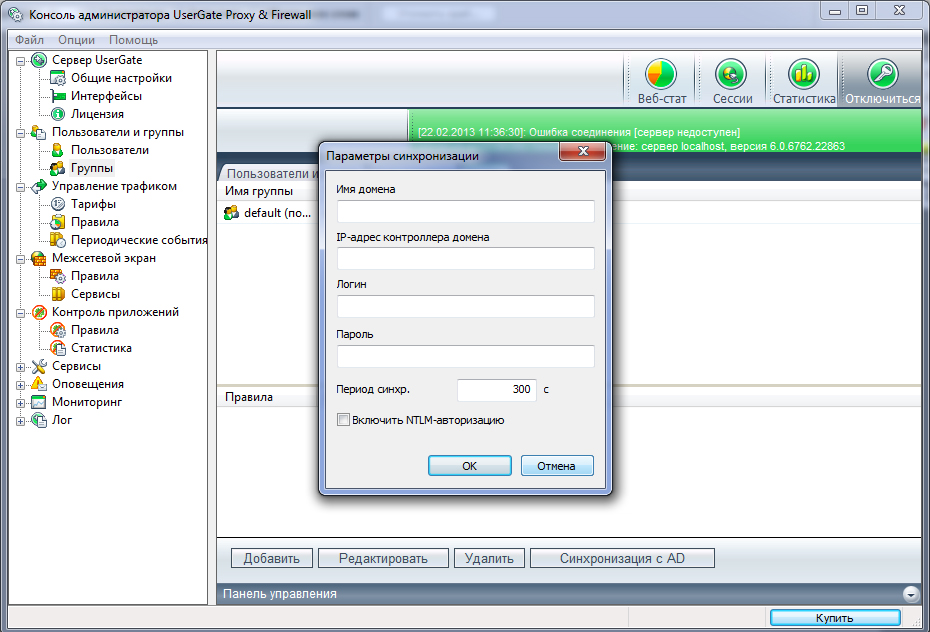
Task: Open Правила icon under Межсетевой экран
Action: [x=58, y=276]
